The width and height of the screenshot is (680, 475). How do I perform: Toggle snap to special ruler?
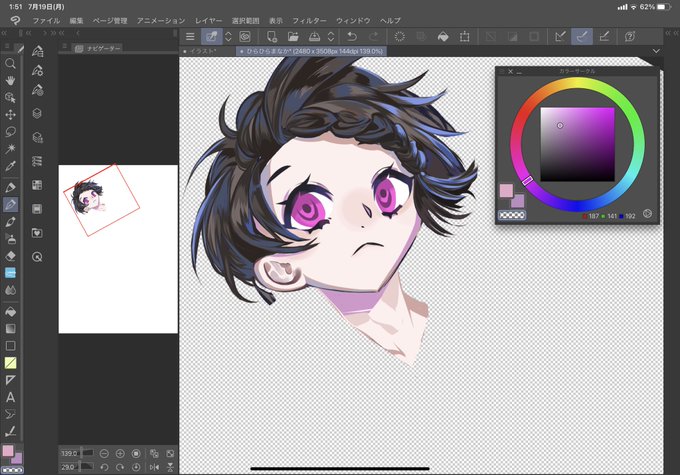click(x=582, y=37)
